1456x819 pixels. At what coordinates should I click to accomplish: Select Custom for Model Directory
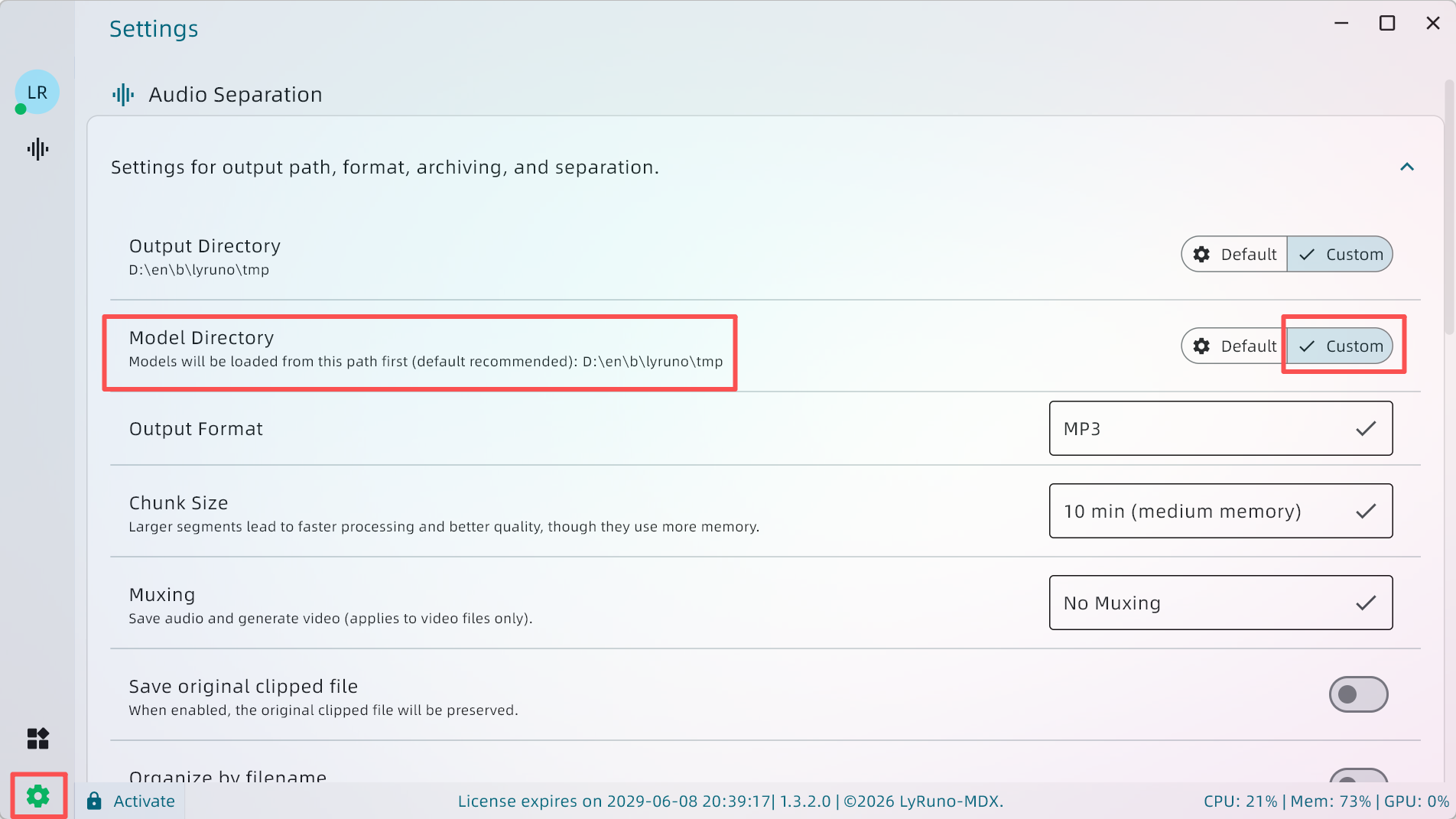pos(1340,346)
